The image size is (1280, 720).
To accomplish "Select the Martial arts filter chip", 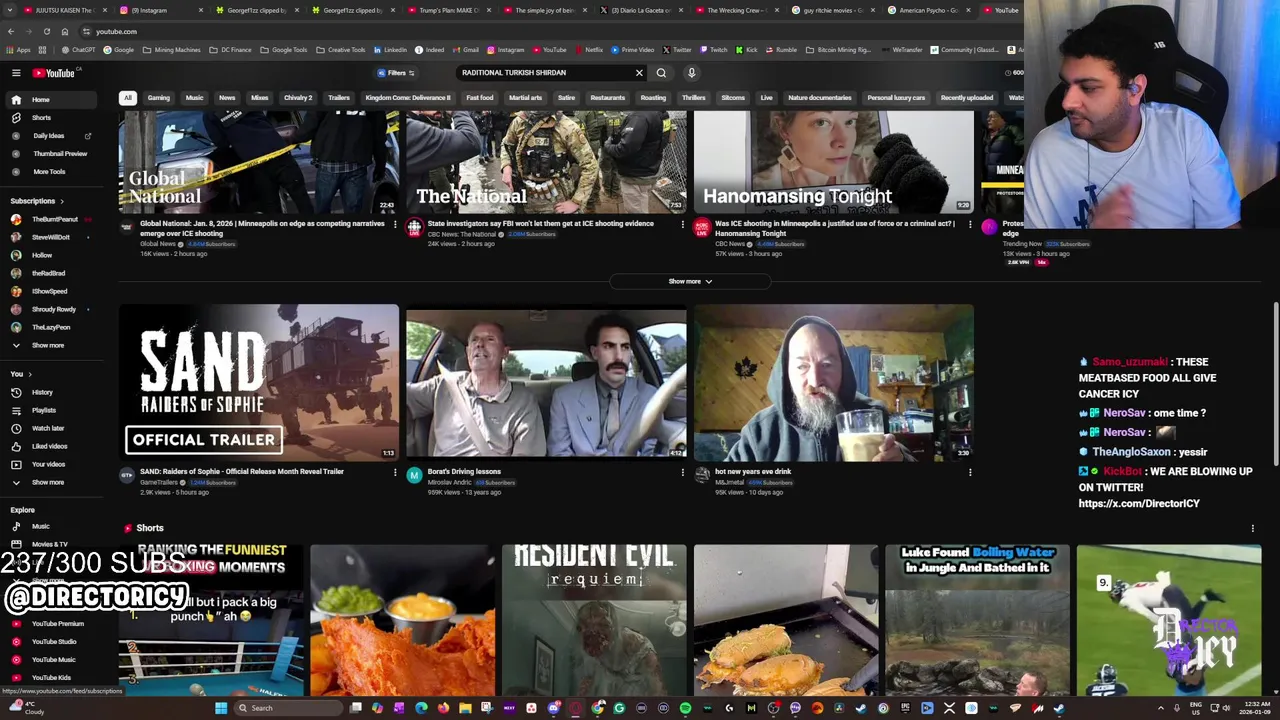I will (x=525, y=98).
